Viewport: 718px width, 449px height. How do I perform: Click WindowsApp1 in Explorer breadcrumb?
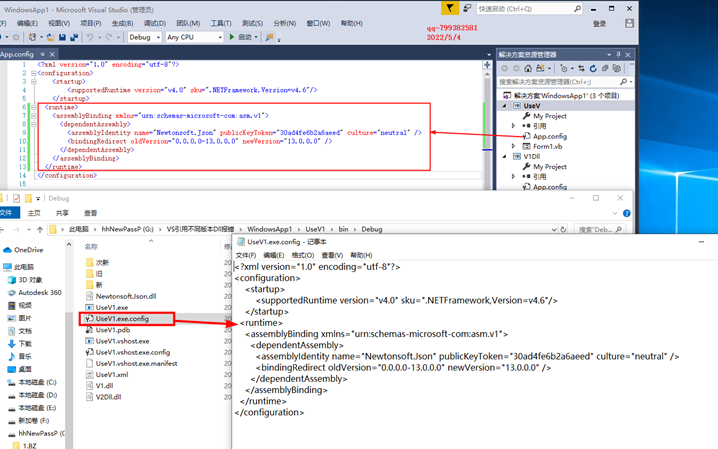[x=269, y=229]
